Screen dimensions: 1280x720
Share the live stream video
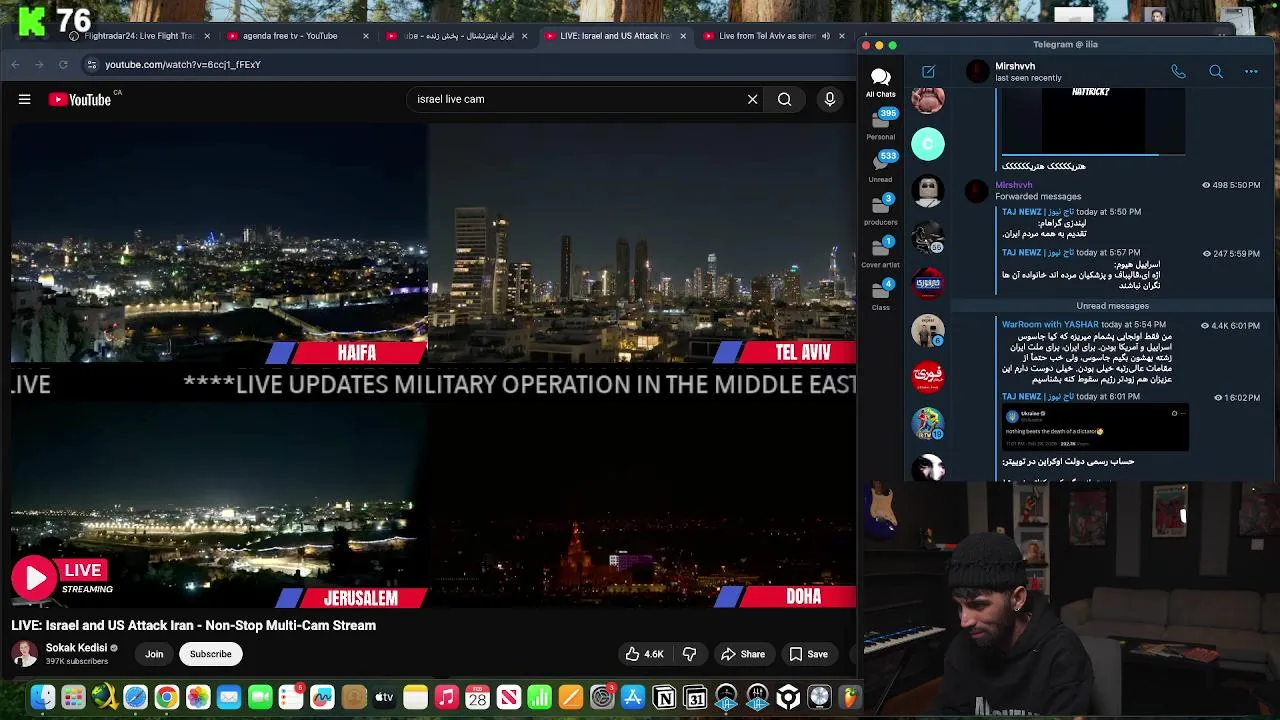743,654
